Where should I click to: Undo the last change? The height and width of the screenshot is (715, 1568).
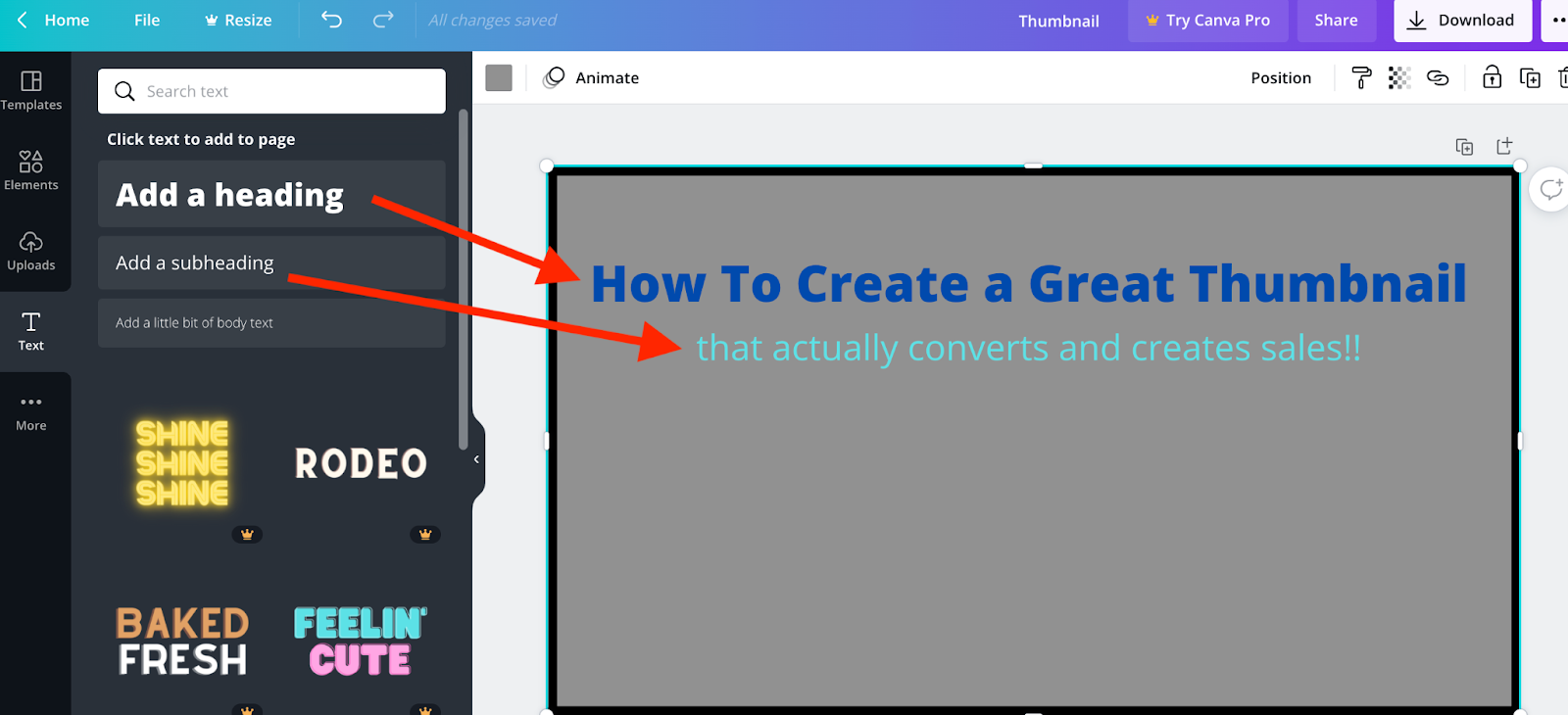point(332,20)
